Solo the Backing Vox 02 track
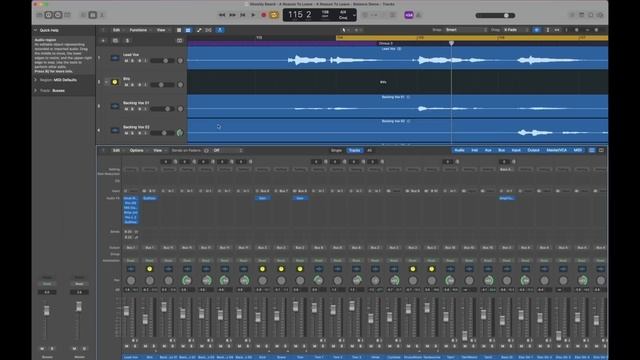 pos(132,133)
